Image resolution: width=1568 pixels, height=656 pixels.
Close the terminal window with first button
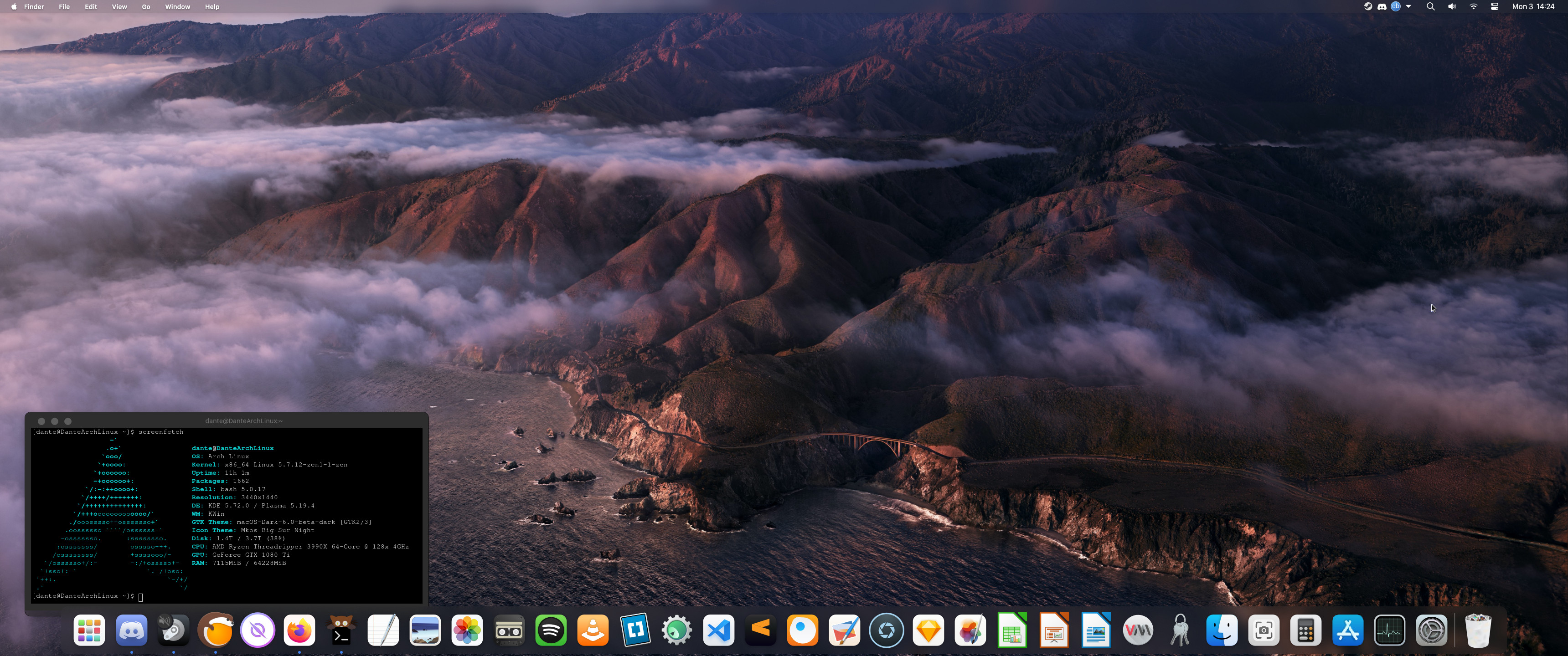point(41,421)
